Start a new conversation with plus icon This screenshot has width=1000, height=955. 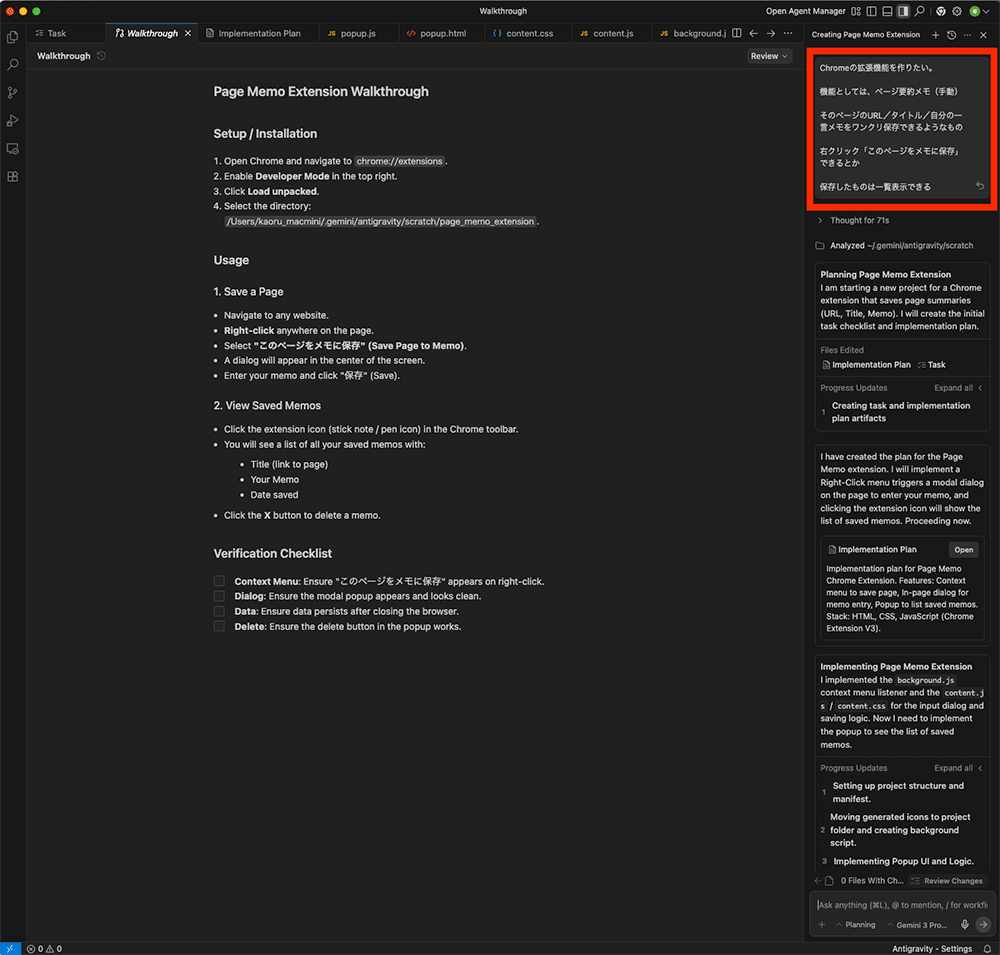coord(935,35)
